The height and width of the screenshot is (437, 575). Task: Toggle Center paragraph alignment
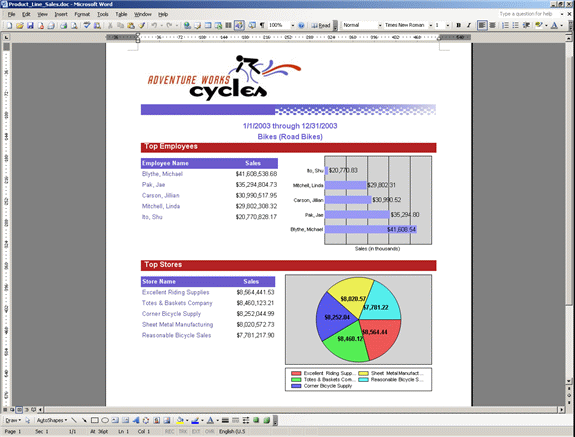[492, 25]
